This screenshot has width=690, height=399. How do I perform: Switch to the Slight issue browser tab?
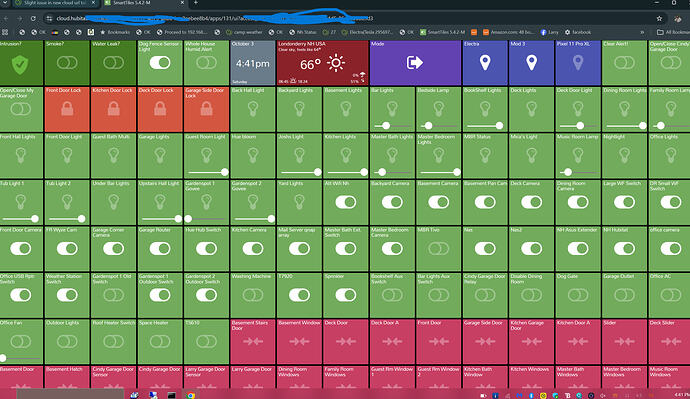(x=55, y=3)
